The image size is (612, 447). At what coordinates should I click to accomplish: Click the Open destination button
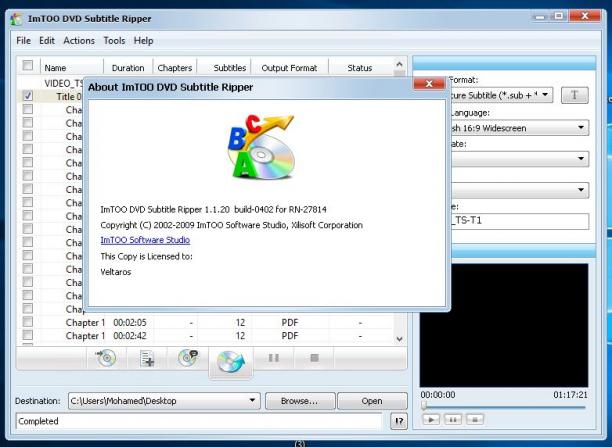coord(372,401)
